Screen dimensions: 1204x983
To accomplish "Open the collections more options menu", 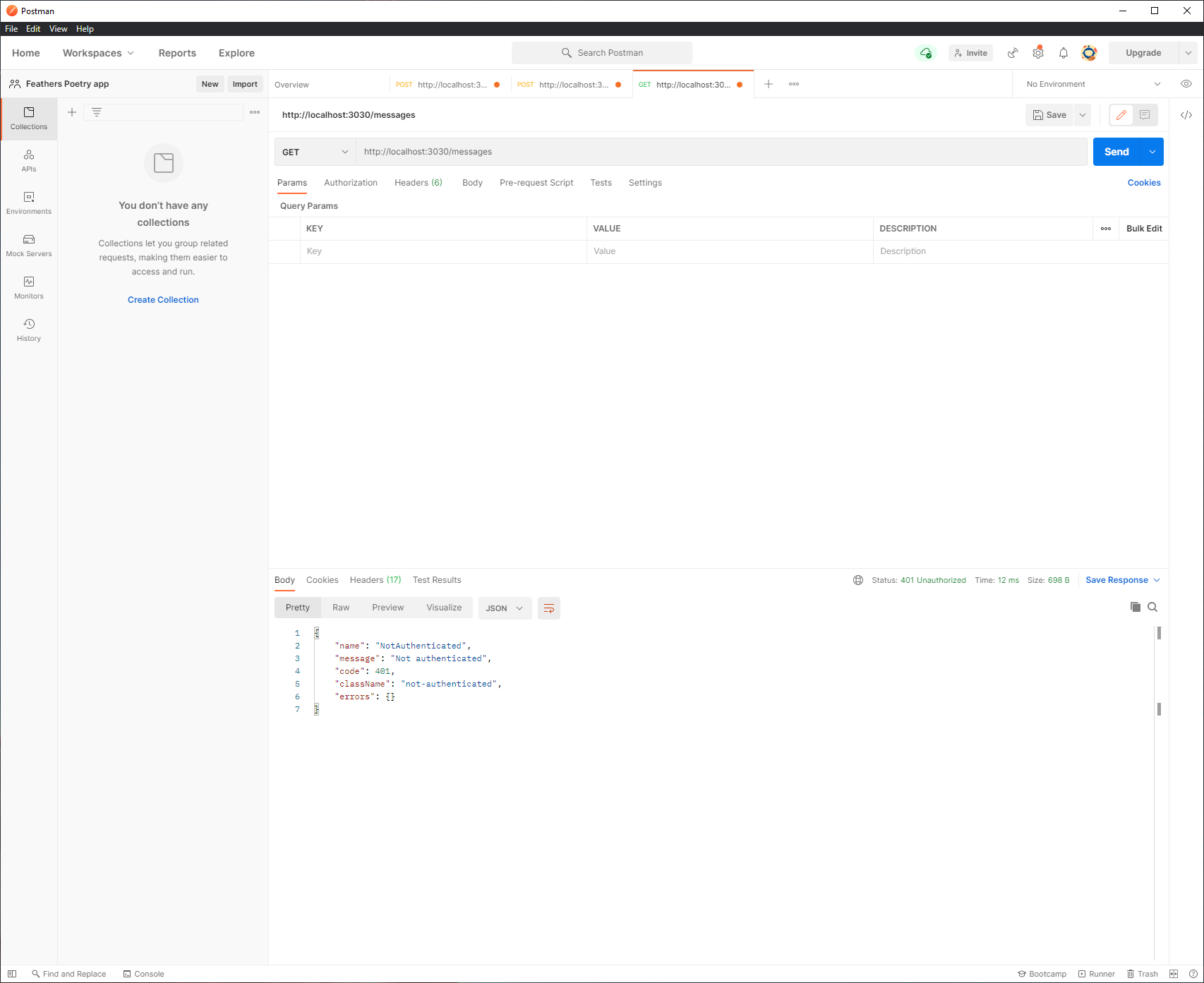I will point(255,112).
